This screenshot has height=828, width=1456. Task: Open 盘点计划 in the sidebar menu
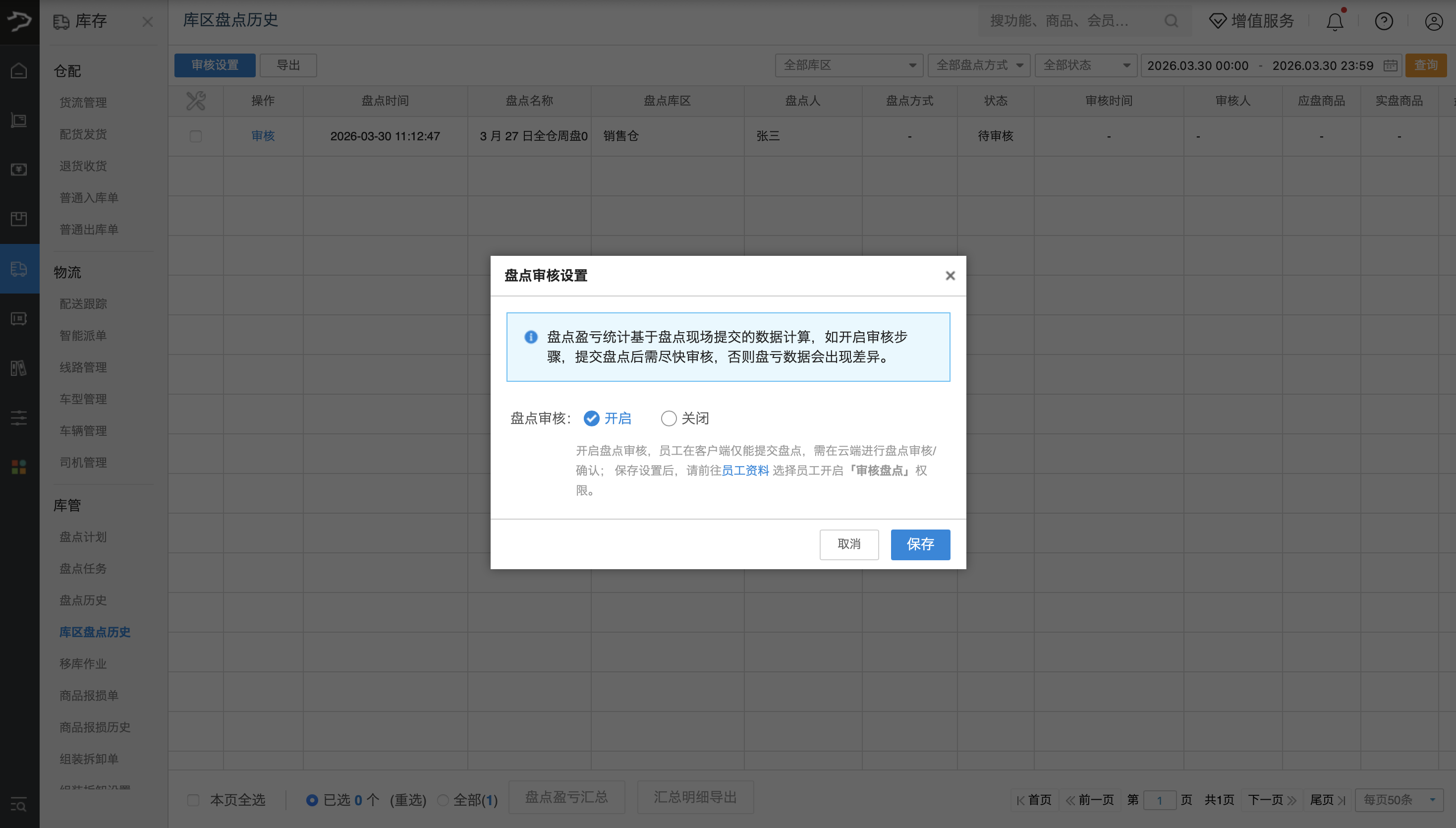[x=83, y=537]
